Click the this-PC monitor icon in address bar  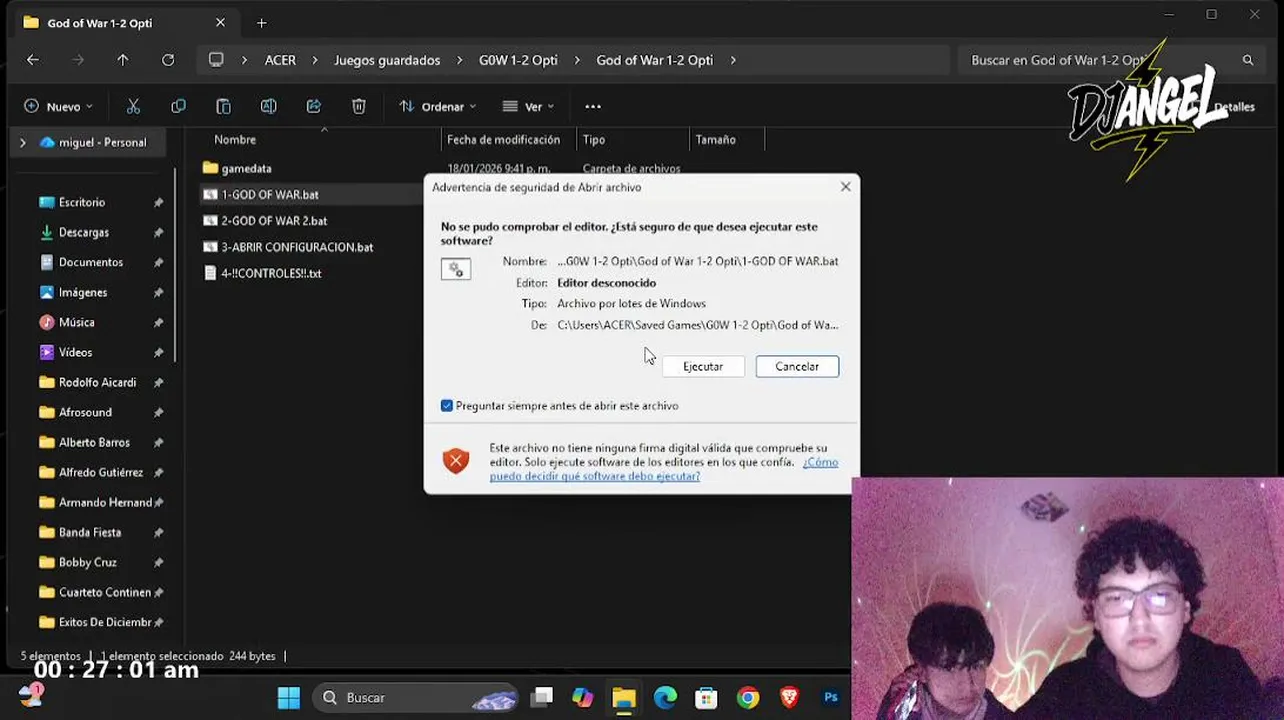pos(216,60)
